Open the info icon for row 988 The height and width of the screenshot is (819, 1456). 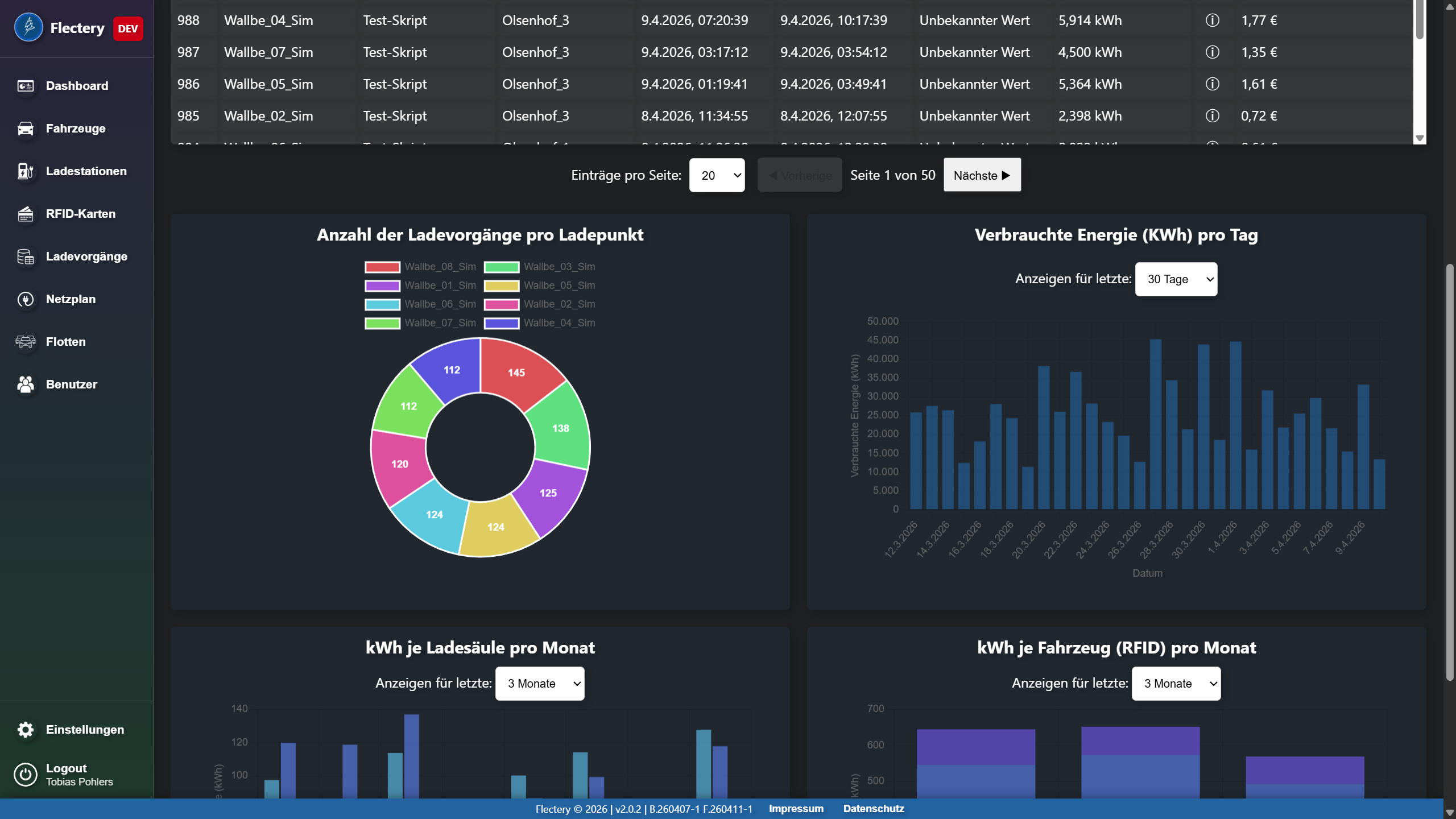click(1213, 20)
